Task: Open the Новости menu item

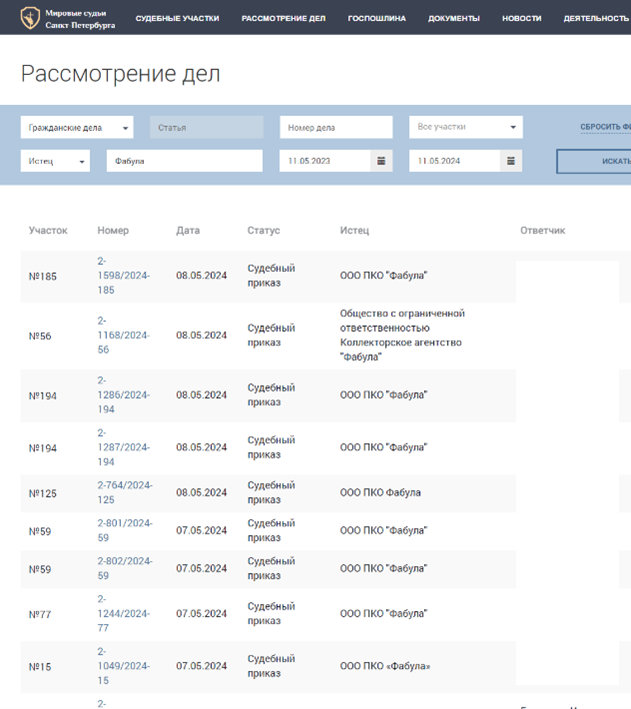Action: [x=521, y=18]
